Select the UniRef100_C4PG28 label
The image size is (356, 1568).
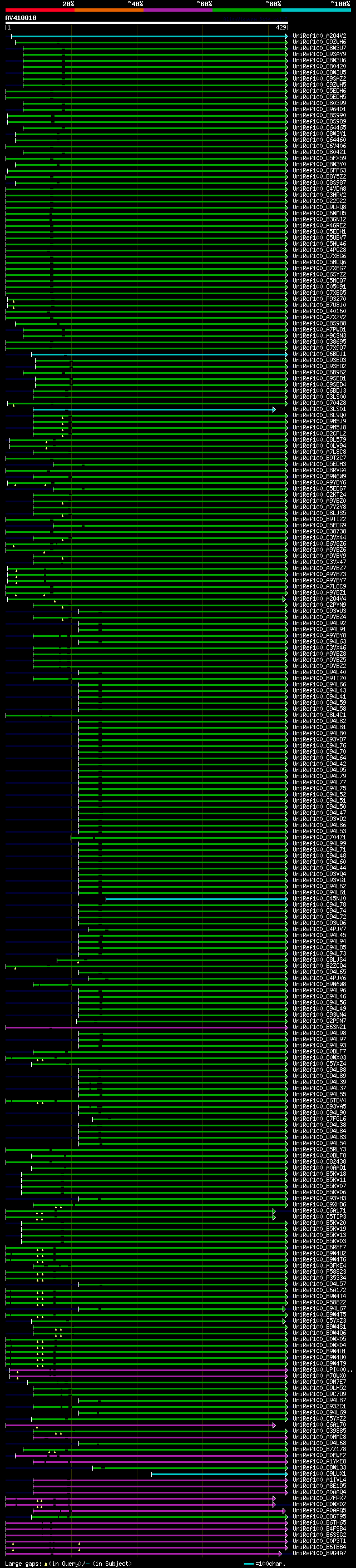click(319, 250)
